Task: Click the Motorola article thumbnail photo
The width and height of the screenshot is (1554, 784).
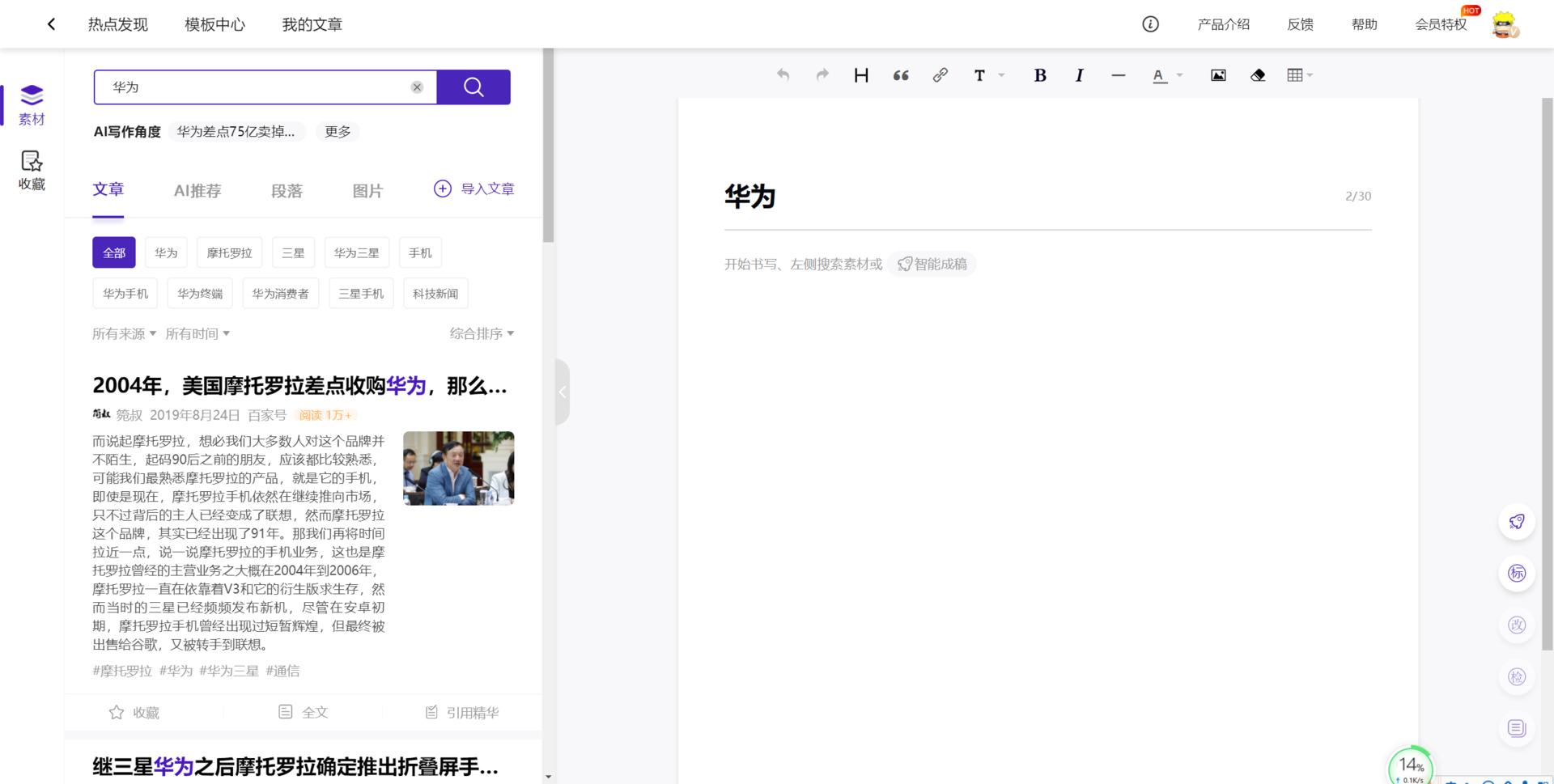Action: 459,468
